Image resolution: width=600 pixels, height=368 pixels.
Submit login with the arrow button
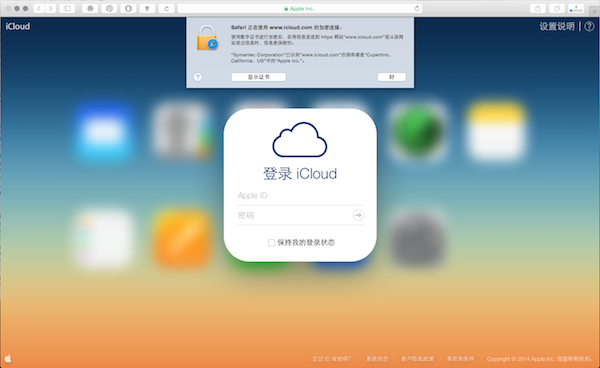(x=358, y=215)
